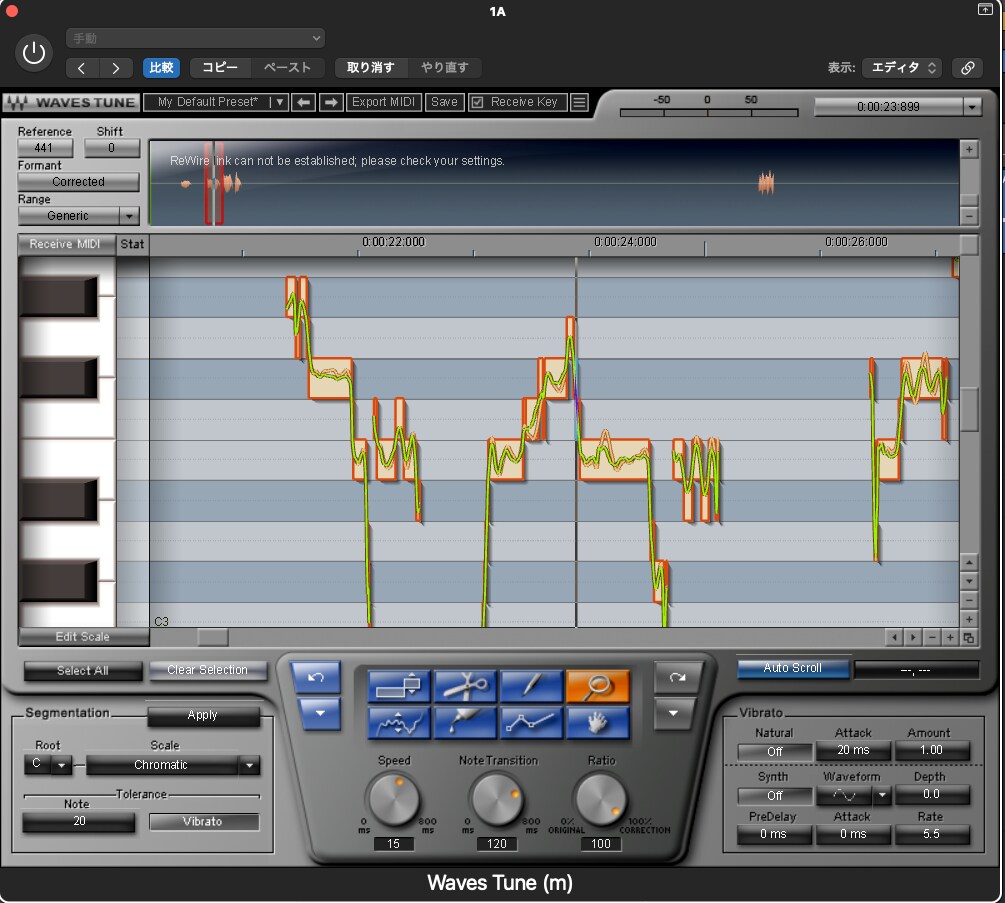Image resolution: width=1005 pixels, height=903 pixels.
Task: Go to next plugin setting chevron
Action: [x=115, y=68]
